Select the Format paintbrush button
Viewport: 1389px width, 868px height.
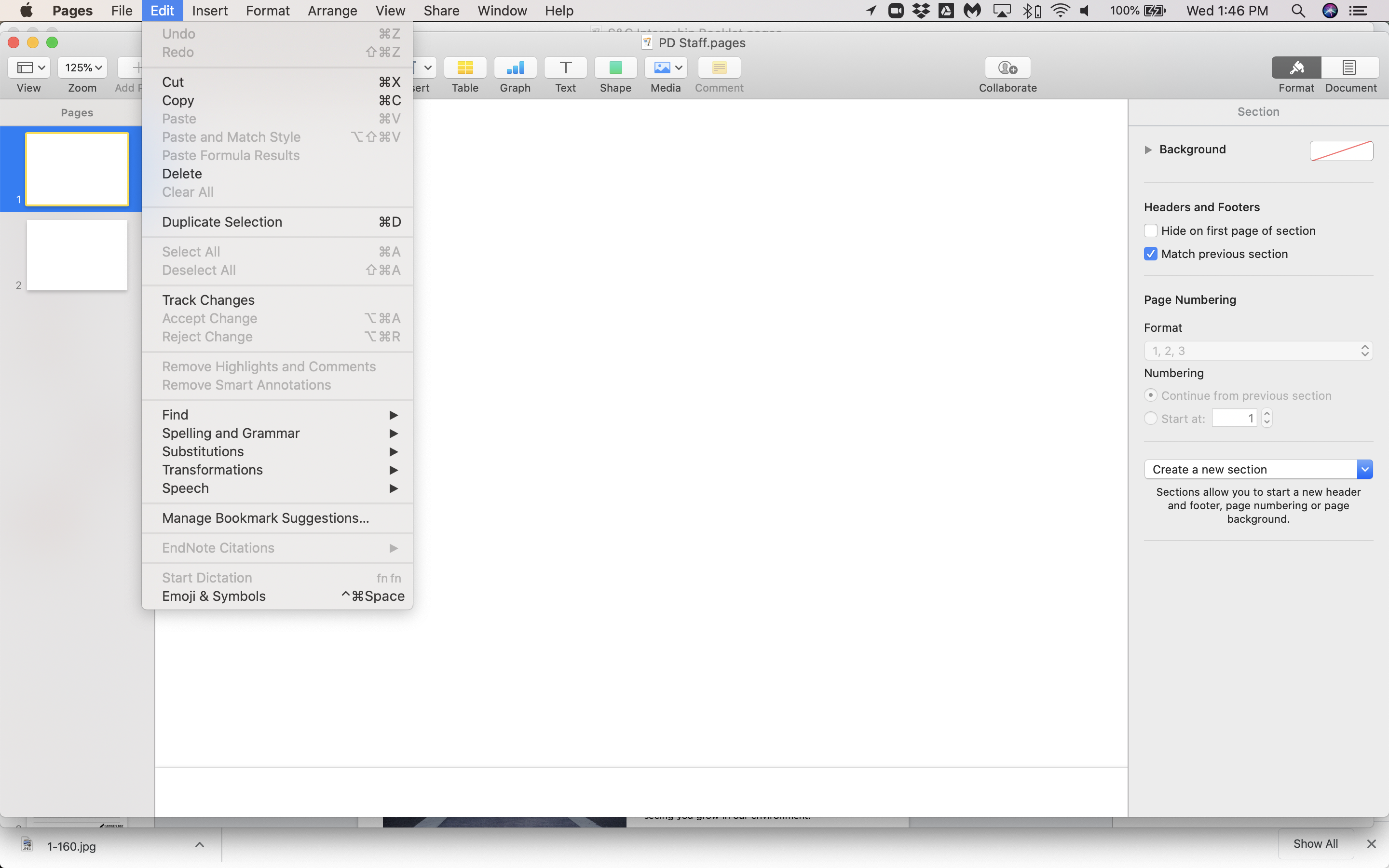pyautogui.click(x=1296, y=68)
